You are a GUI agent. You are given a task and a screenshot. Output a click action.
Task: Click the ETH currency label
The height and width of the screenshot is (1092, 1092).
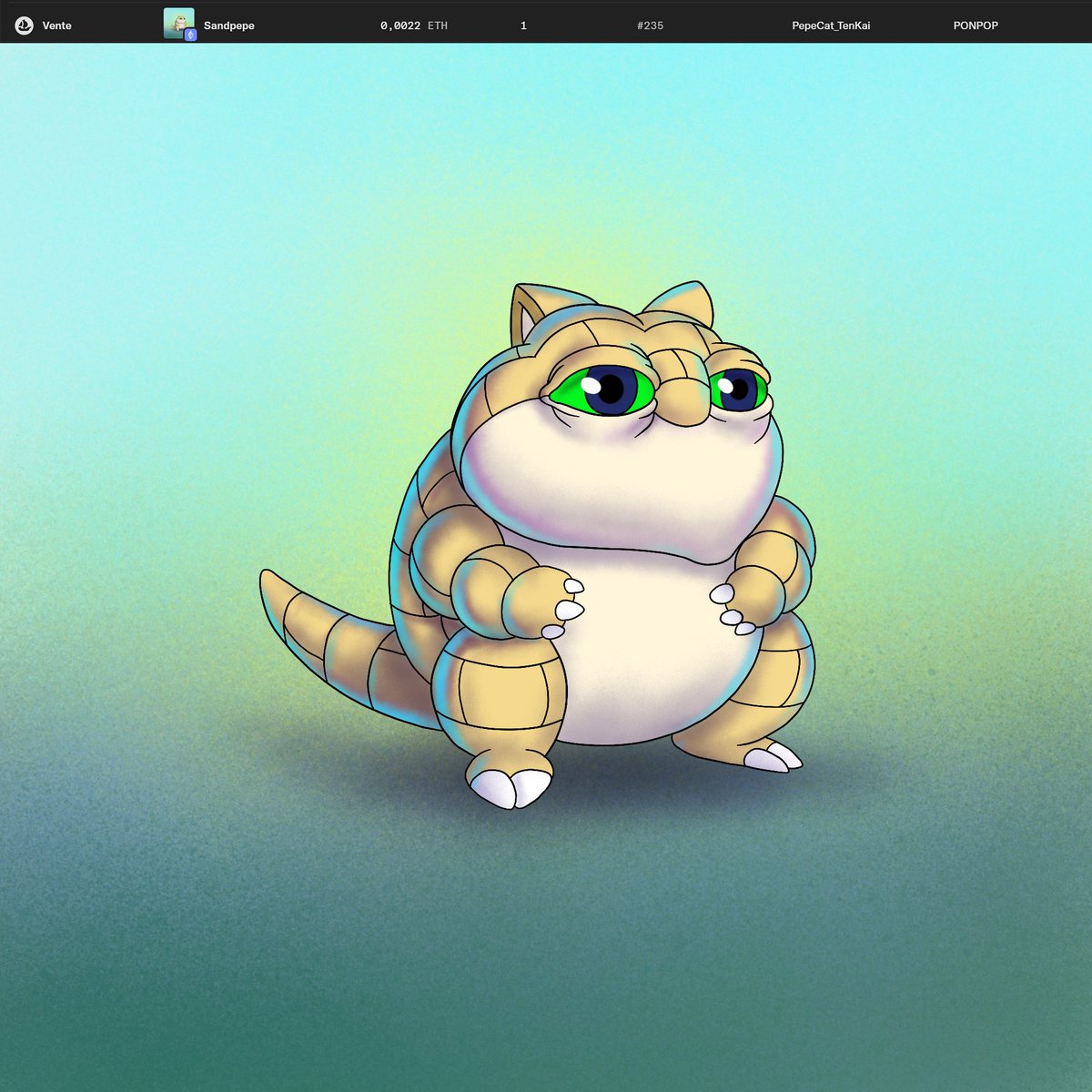[437, 25]
